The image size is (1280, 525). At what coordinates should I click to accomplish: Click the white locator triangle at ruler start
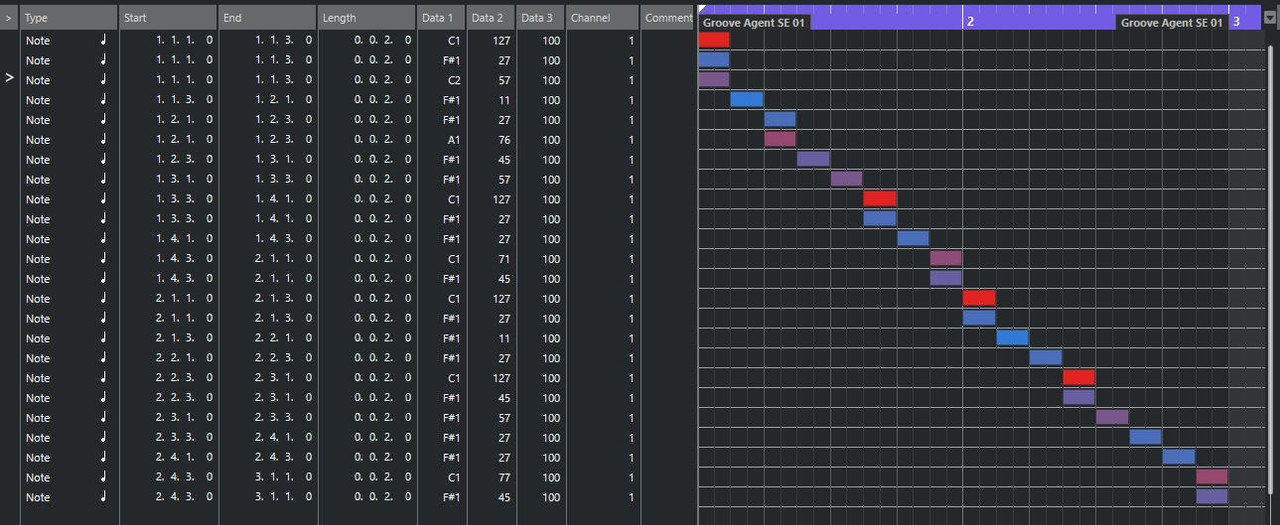coord(703,9)
